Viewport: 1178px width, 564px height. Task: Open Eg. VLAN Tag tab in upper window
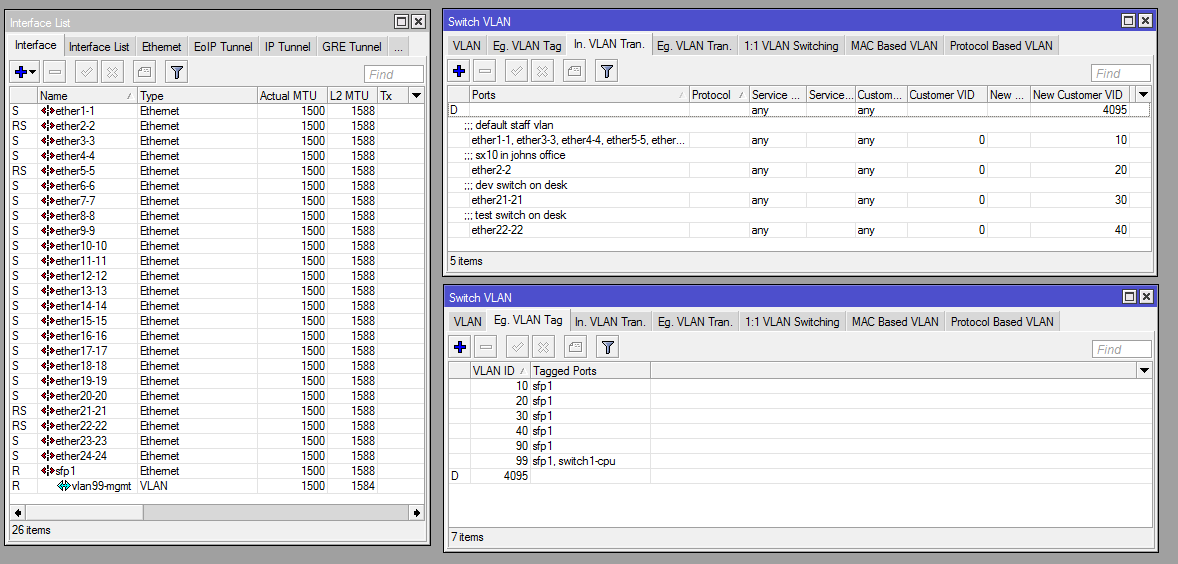pyautogui.click(x=527, y=46)
